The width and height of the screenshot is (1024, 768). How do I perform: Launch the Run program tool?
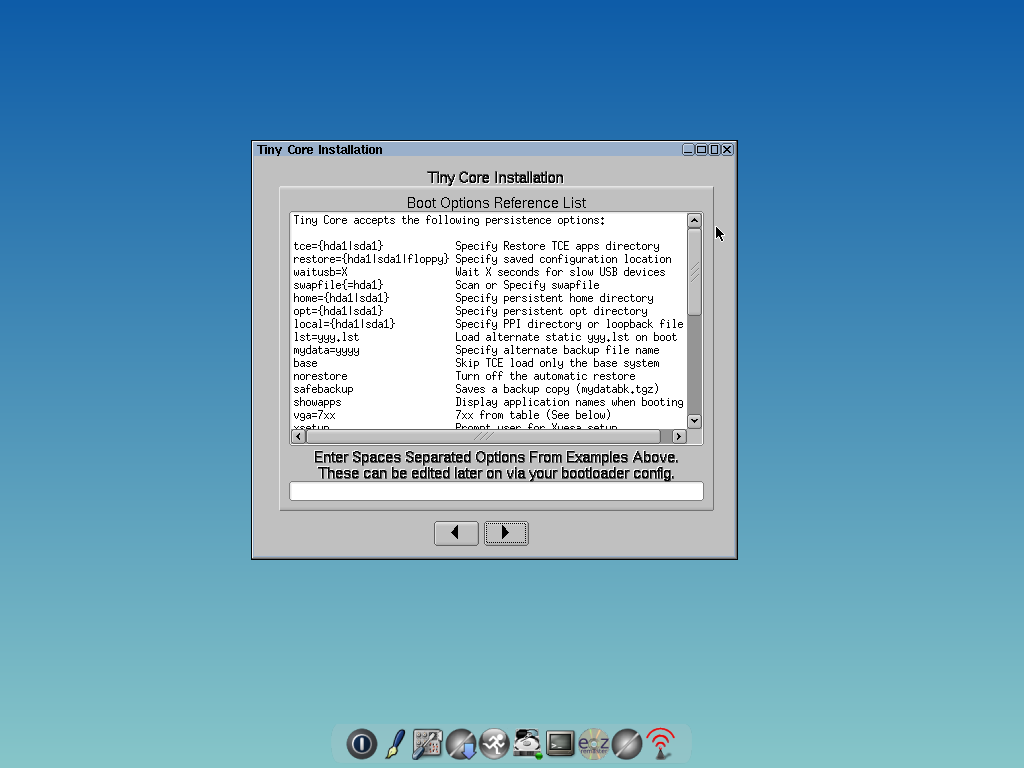tap(495, 744)
